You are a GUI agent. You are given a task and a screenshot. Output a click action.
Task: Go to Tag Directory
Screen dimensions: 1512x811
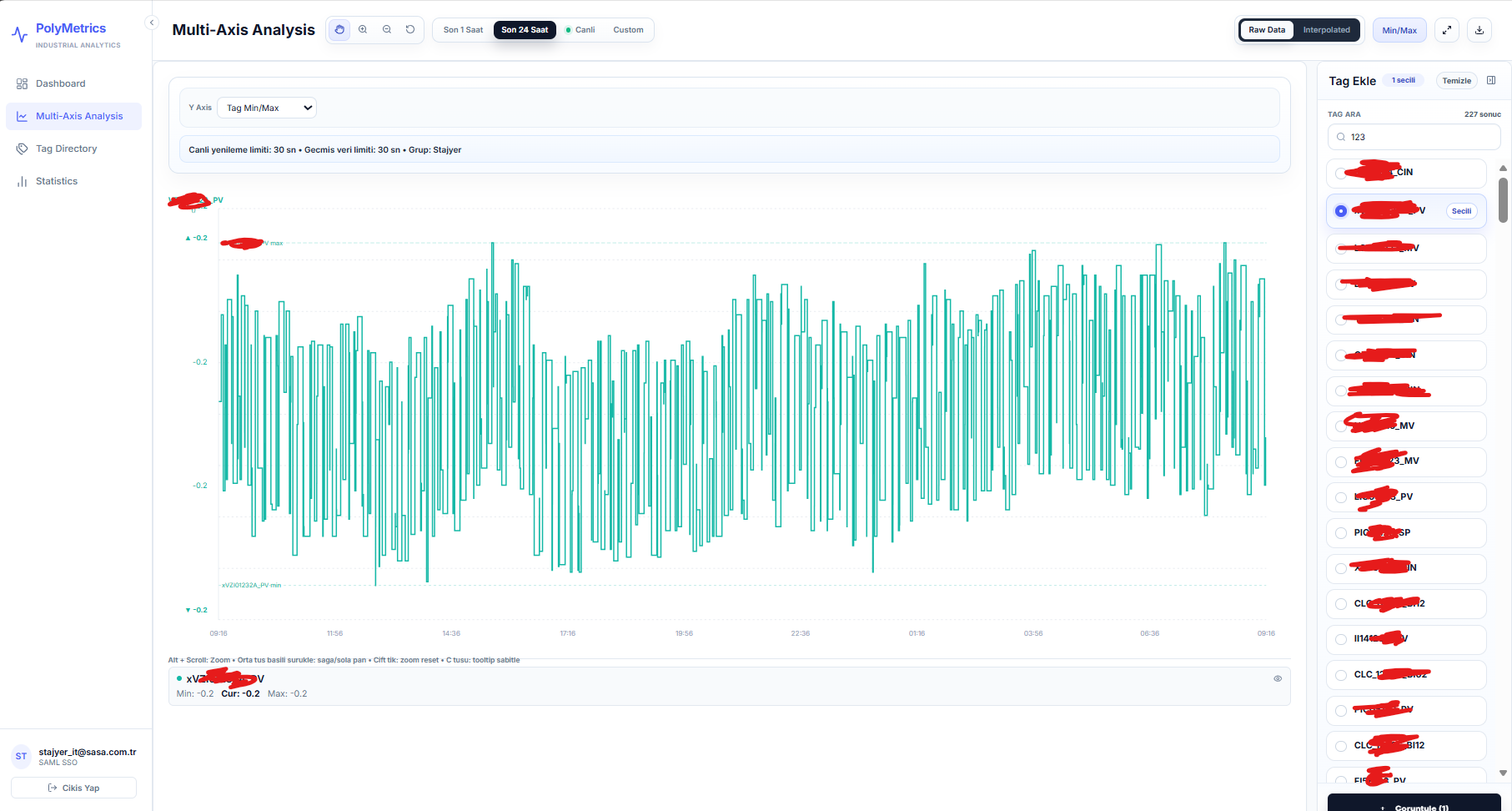(73, 149)
